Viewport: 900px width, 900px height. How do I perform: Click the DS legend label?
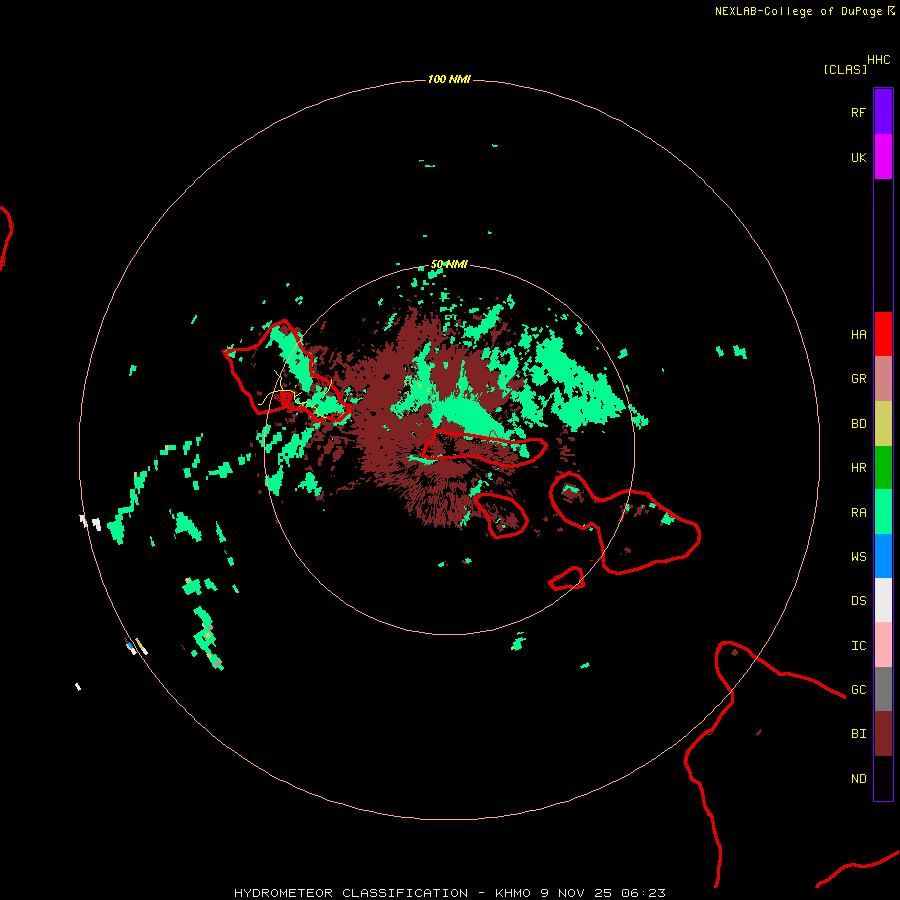point(858,600)
